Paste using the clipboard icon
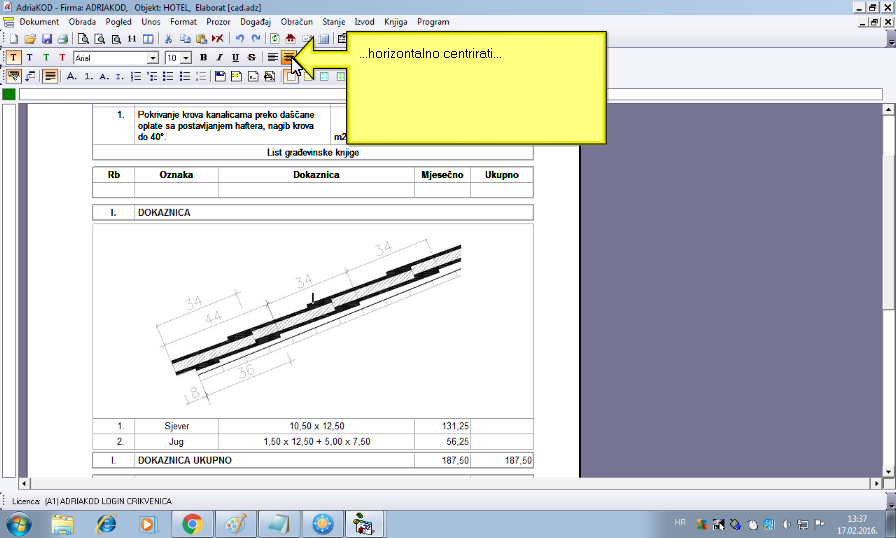The width and height of the screenshot is (896, 538). tap(201, 39)
